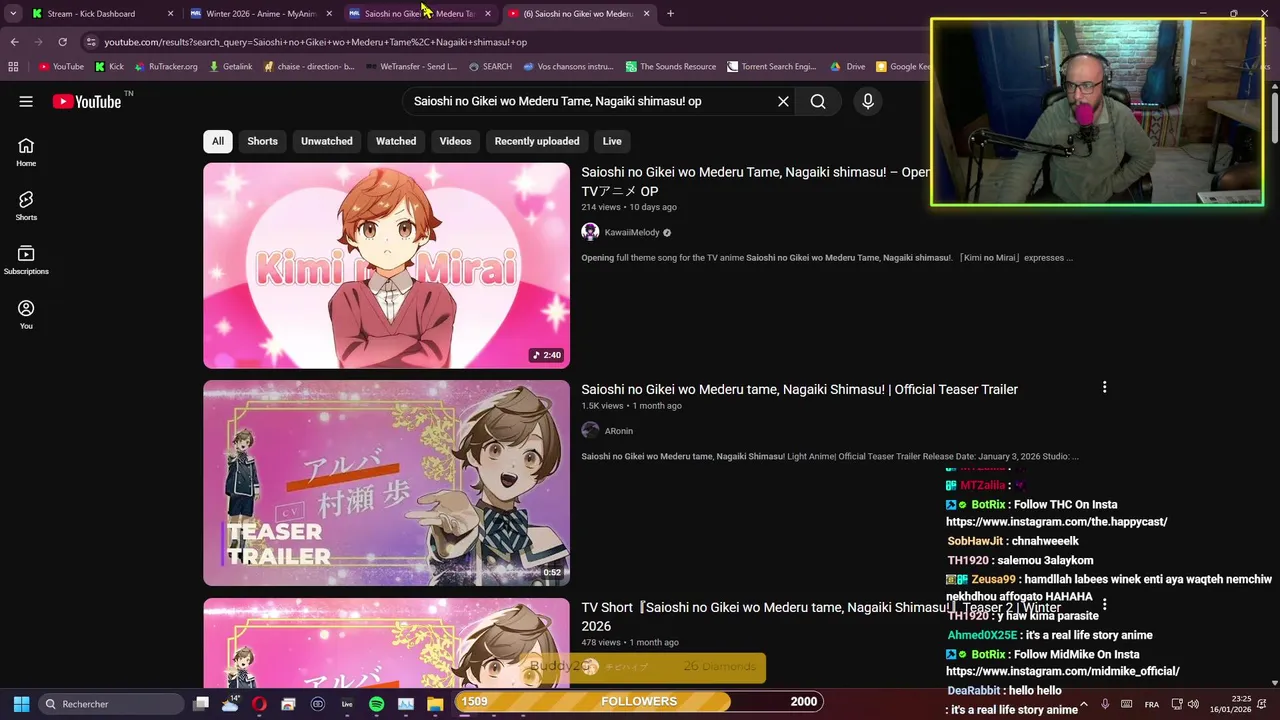
Task: Open the Kick bookmark
Action: pyautogui.click(x=109, y=67)
